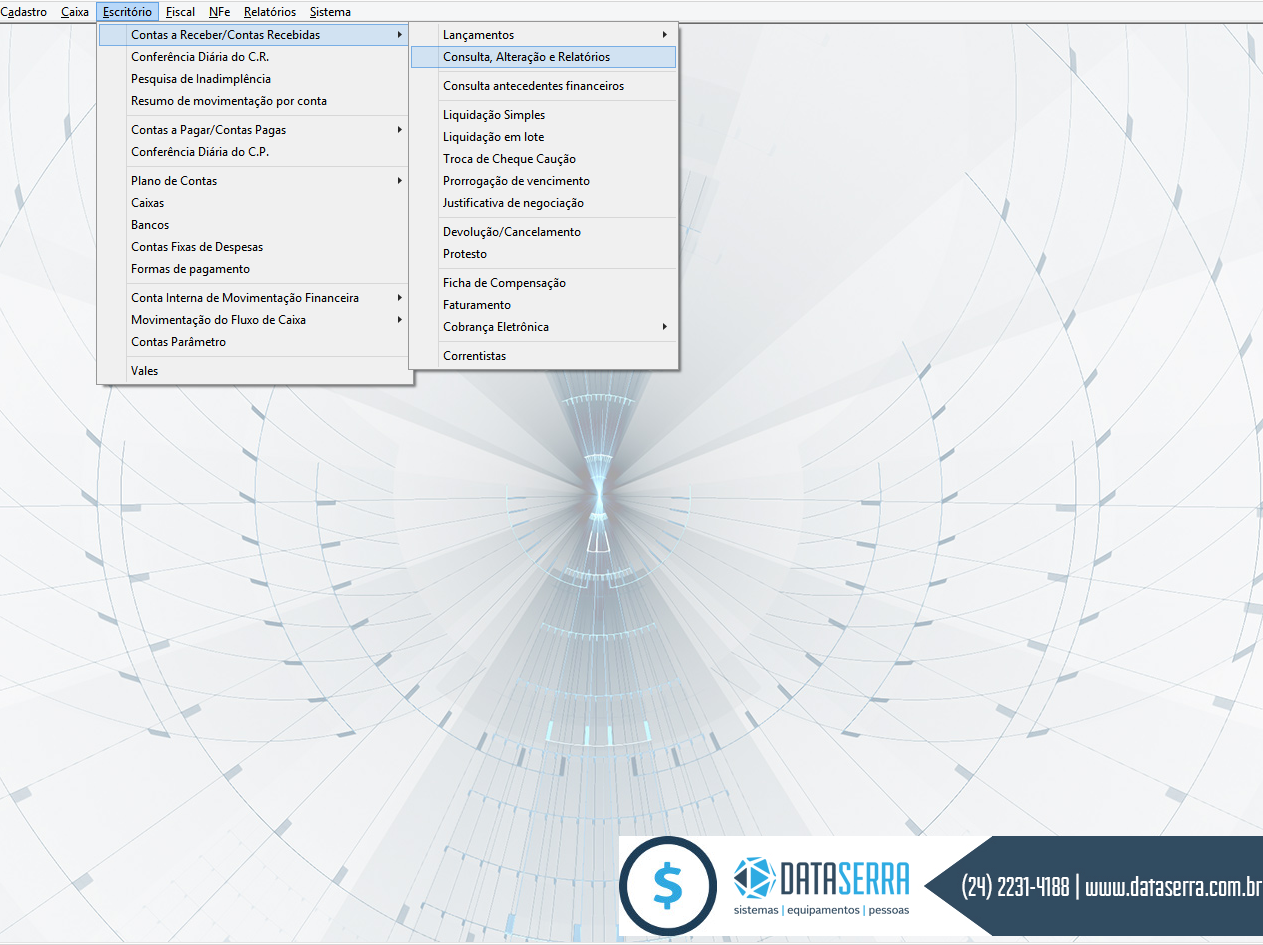Click the Contas a Pagar submenu arrow
The width and height of the screenshot is (1263, 945).
400,130
